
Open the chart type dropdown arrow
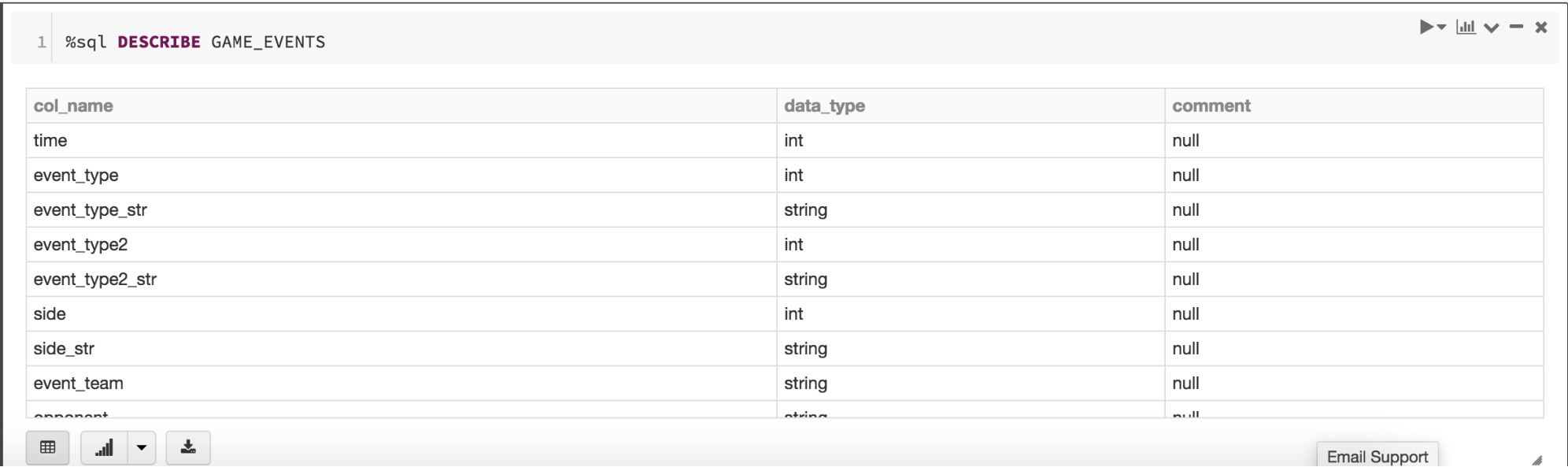[142, 447]
